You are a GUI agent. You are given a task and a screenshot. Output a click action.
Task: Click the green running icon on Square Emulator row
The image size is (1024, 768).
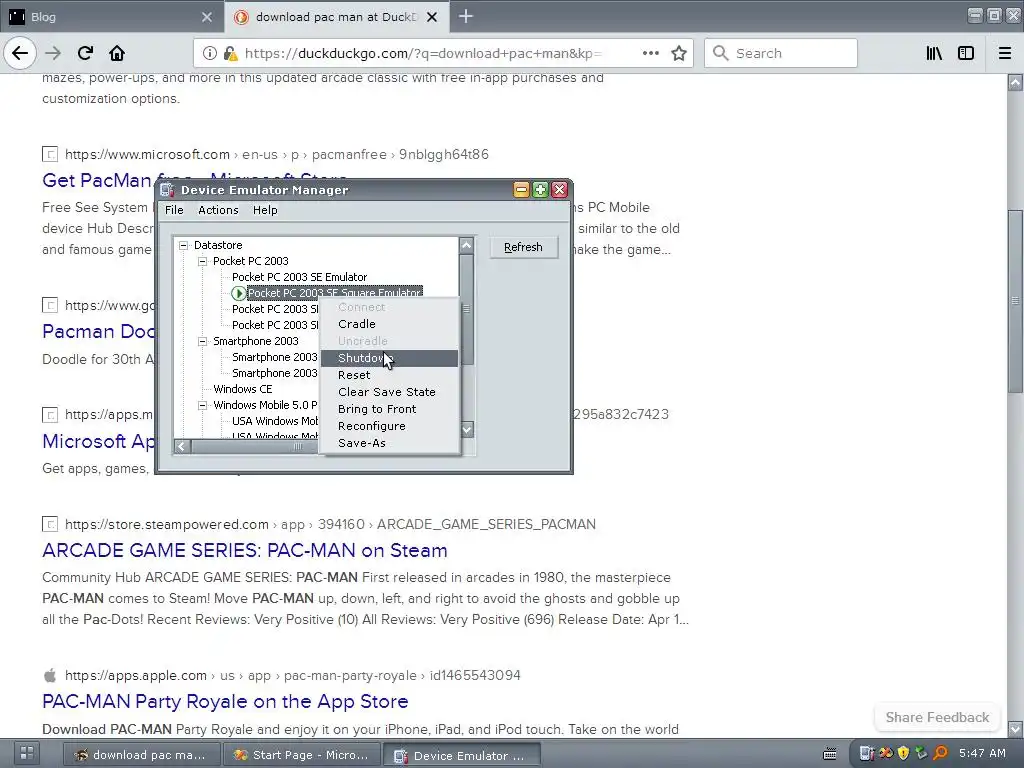pos(238,293)
